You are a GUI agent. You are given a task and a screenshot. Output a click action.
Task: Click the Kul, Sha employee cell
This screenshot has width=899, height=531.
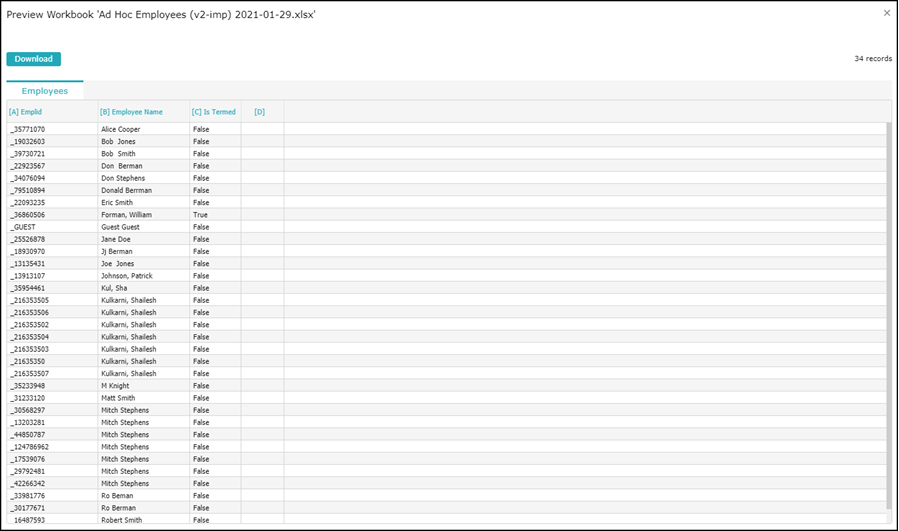pyautogui.click(x=114, y=288)
